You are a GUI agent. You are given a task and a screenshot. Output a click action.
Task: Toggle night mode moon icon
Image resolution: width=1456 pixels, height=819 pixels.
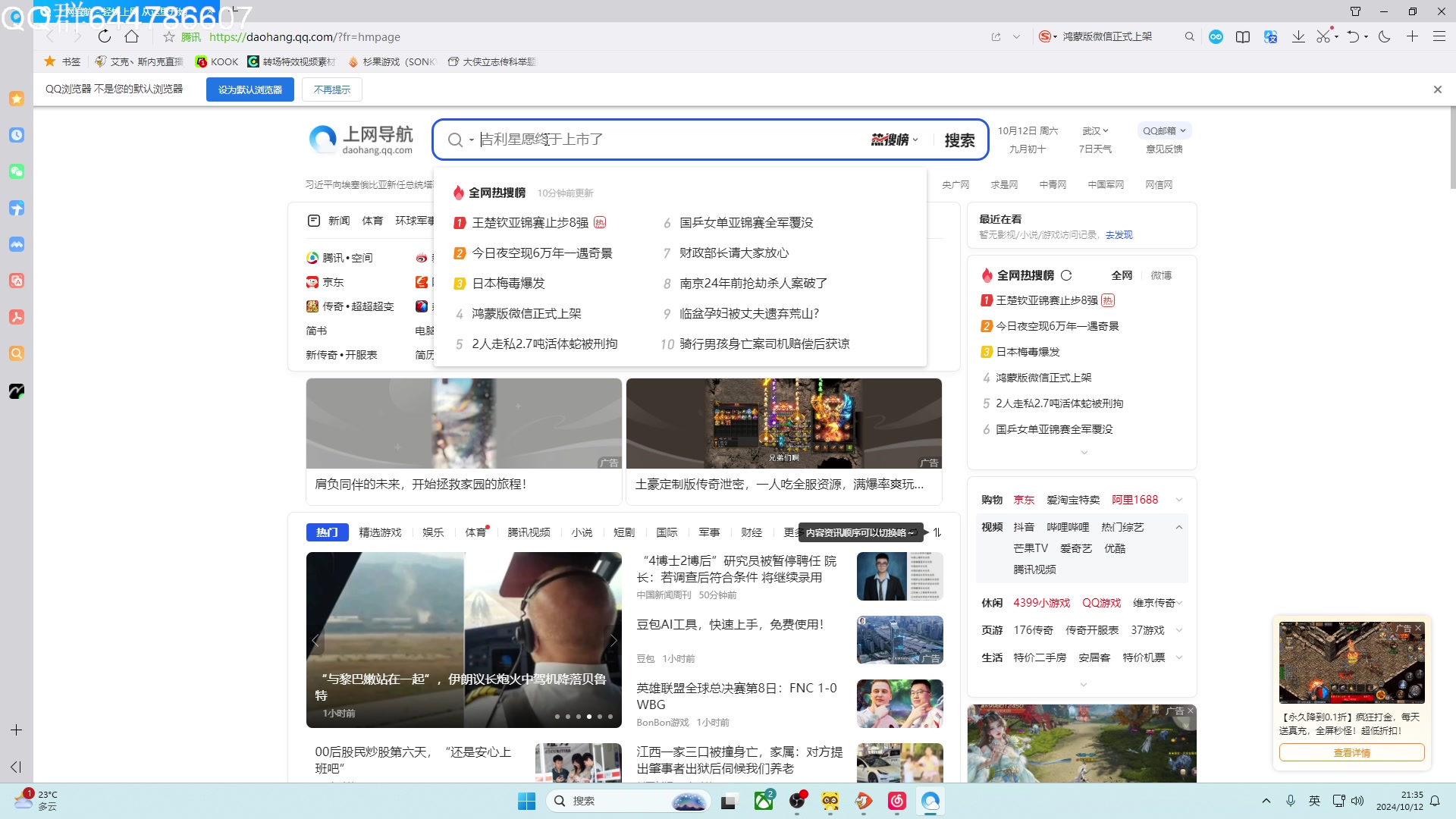(1385, 36)
